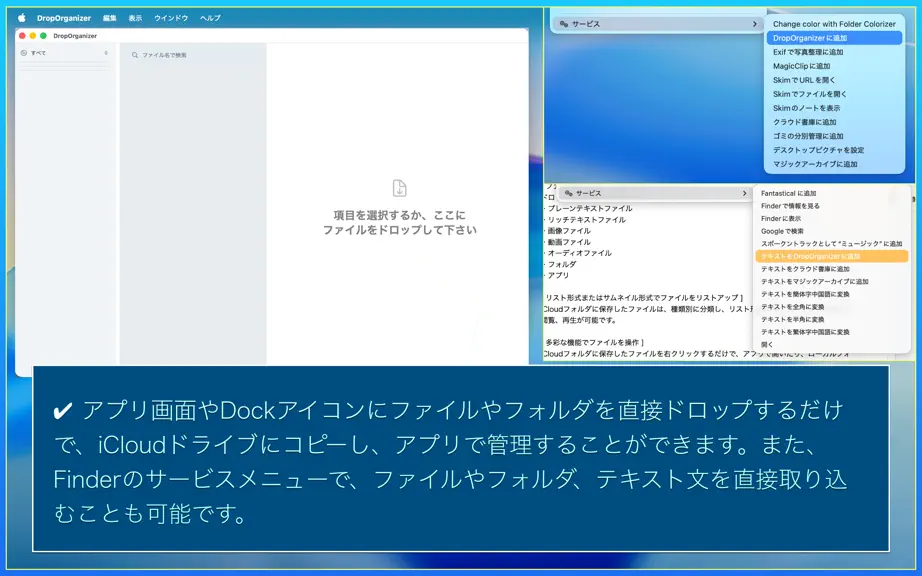Choose Finder で情報を見る
The height and width of the screenshot is (576, 922).
(831, 206)
